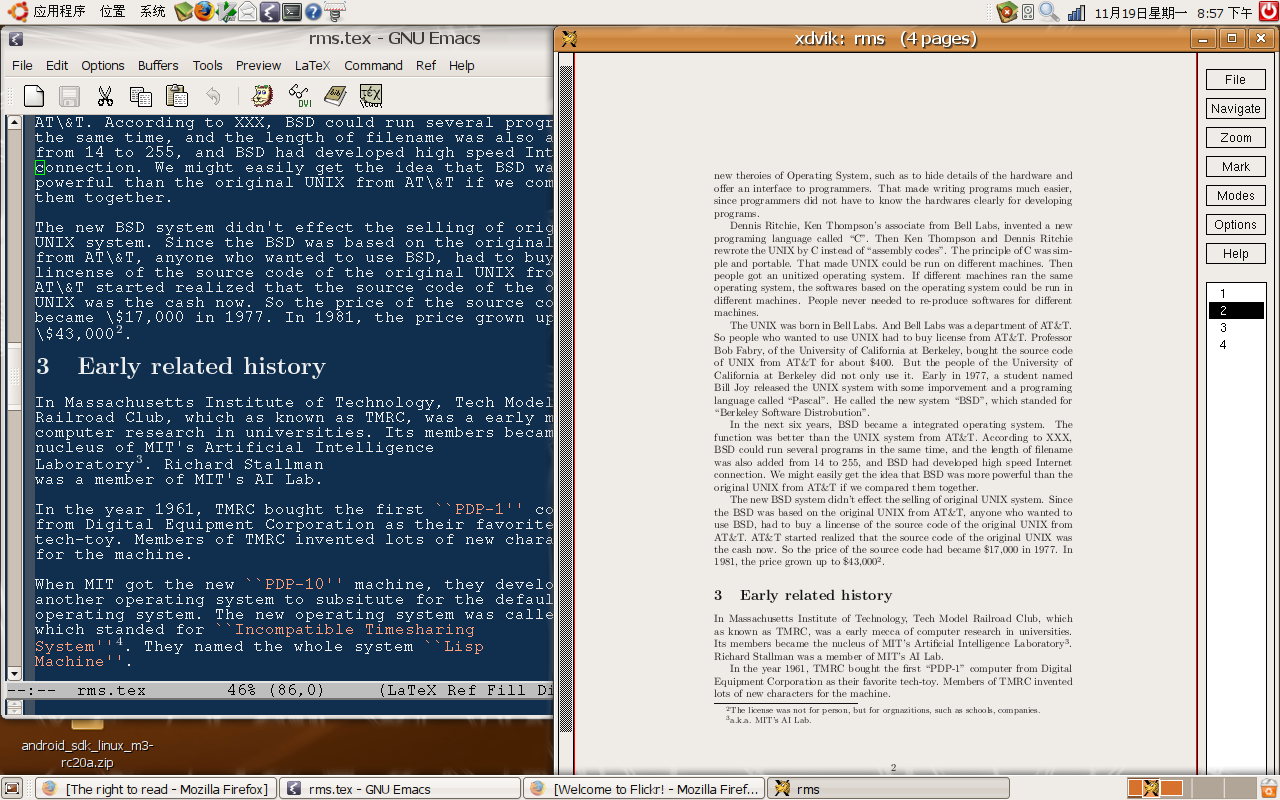1280x800 pixels.
Task: View DVI output with the glasses icon
Action: point(299,96)
